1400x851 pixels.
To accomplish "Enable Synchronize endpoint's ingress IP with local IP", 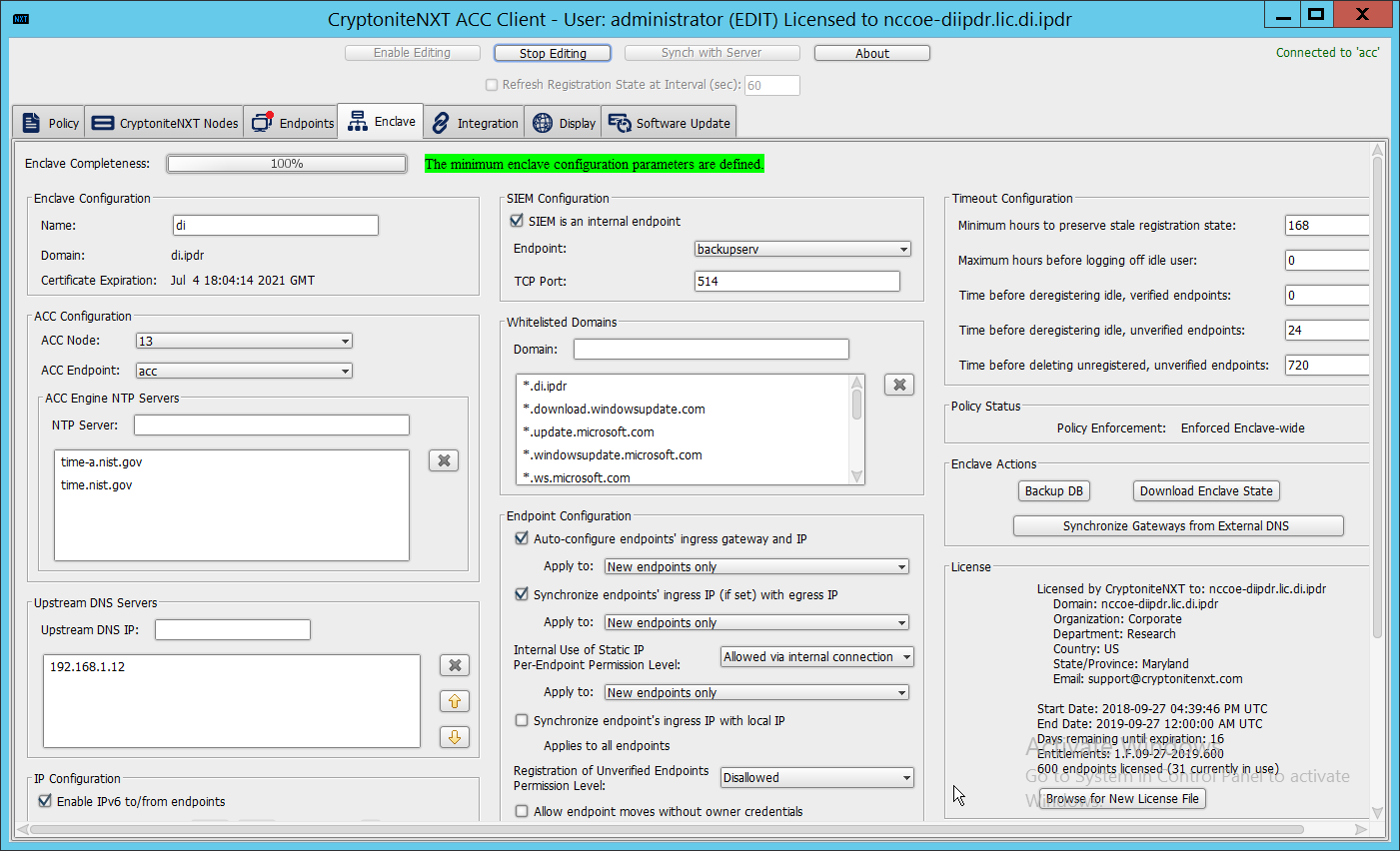I will pyautogui.click(x=521, y=720).
